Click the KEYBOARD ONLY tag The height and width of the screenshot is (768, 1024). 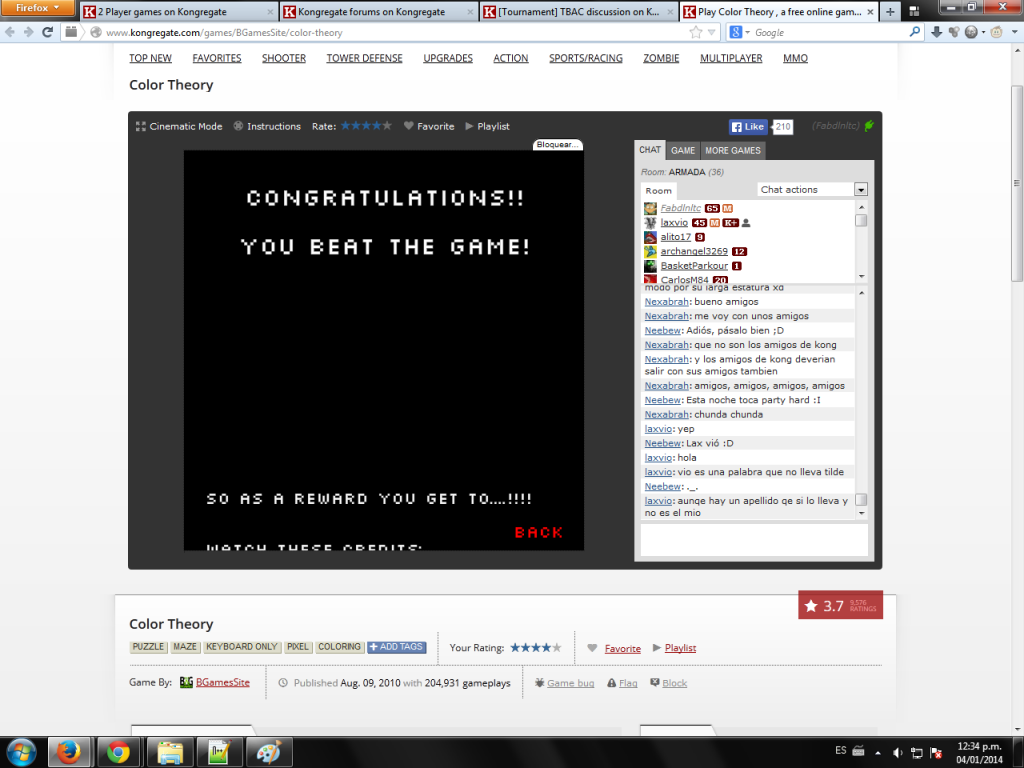coord(242,647)
